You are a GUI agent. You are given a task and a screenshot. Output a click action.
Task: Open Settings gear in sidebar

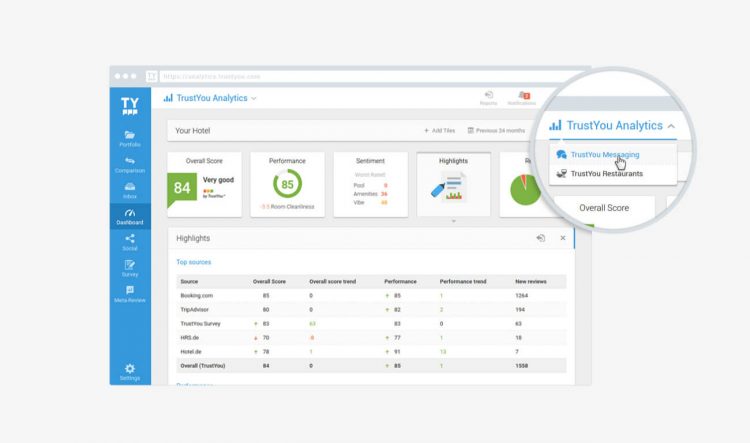(x=130, y=369)
